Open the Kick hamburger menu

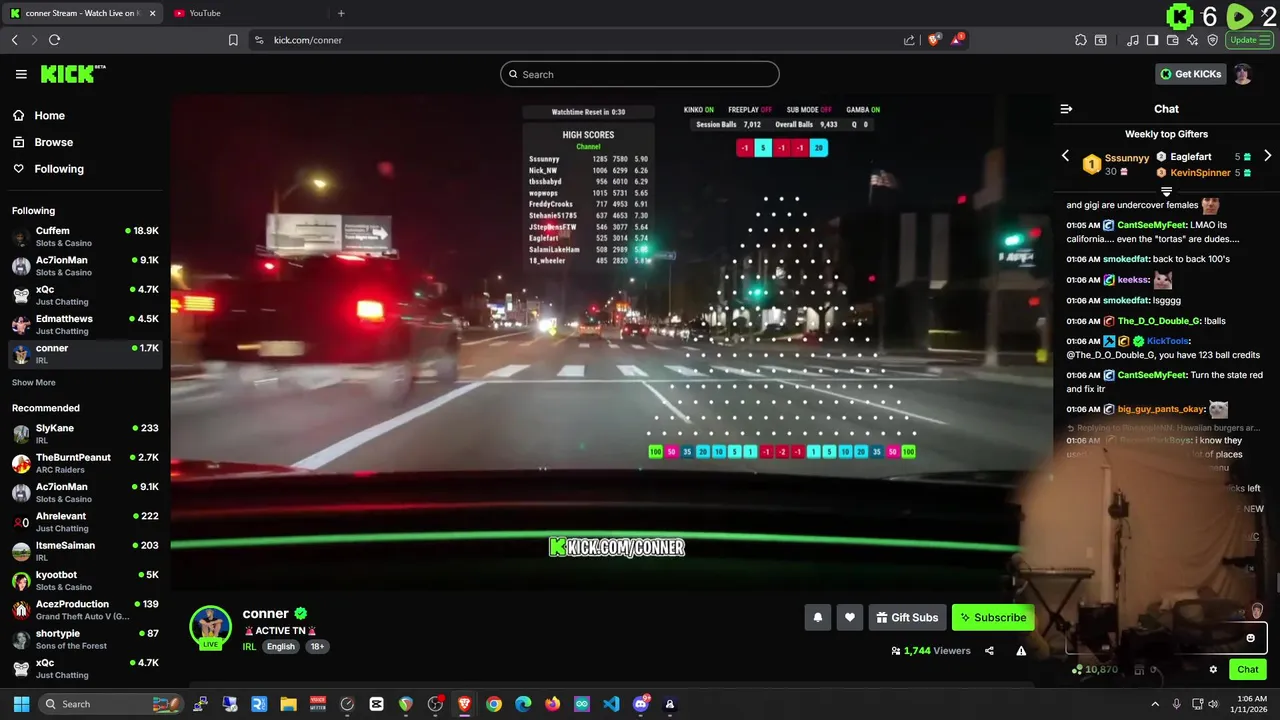pos(21,74)
